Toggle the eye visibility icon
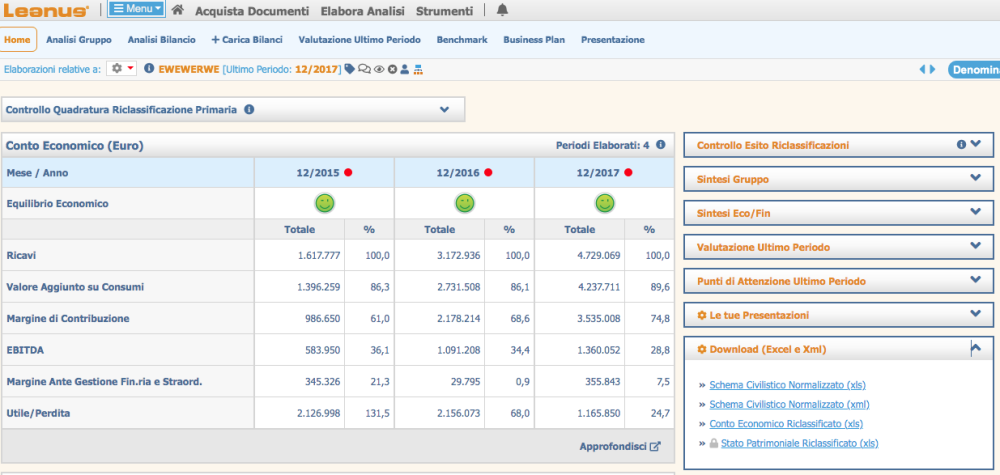This screenshot has width=1000, height=475. tap(379, 69)
